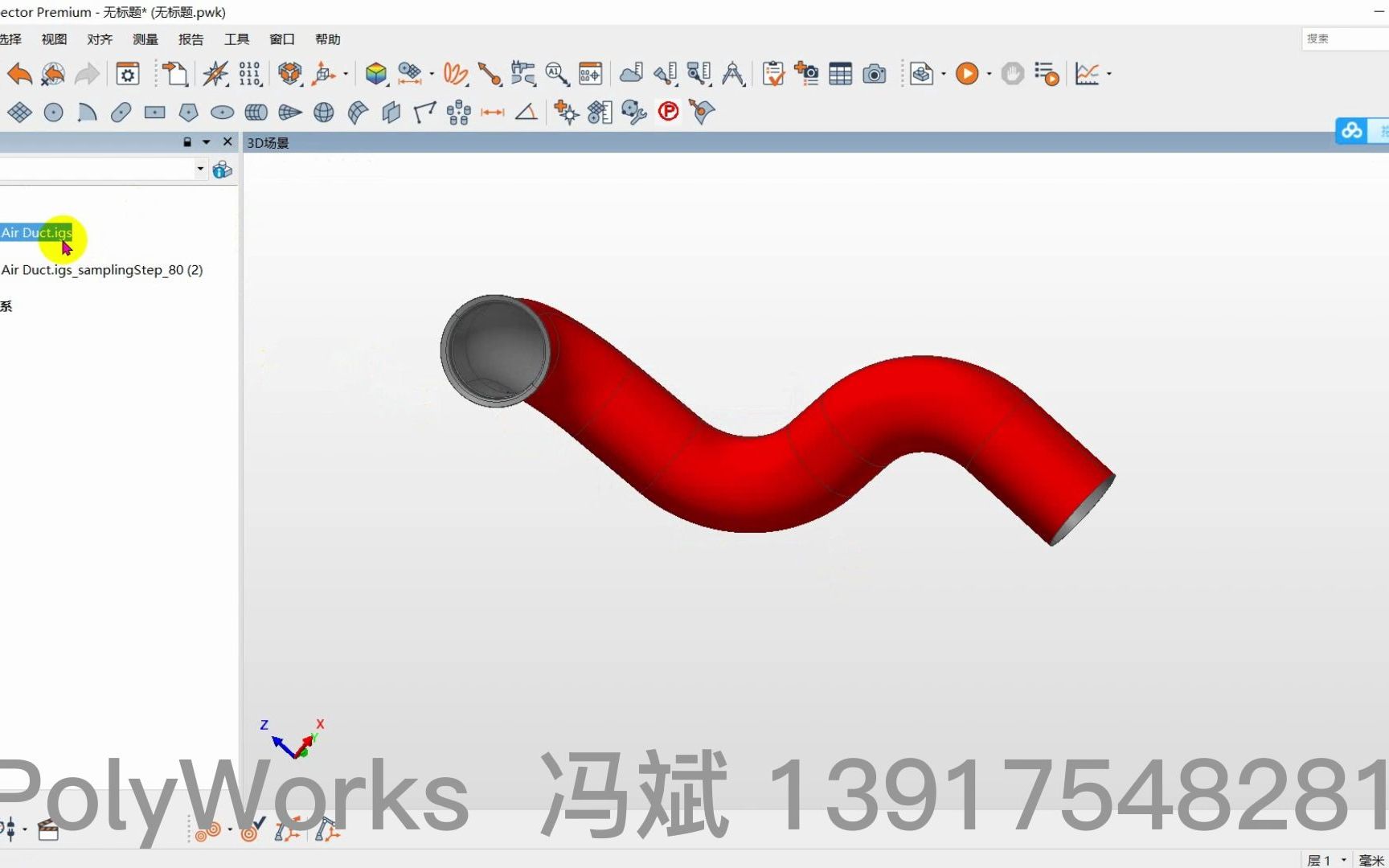This screenshot has width=1389, height=868.
Task: Create a slot feature icon
Action: click(x=121, y=113)
